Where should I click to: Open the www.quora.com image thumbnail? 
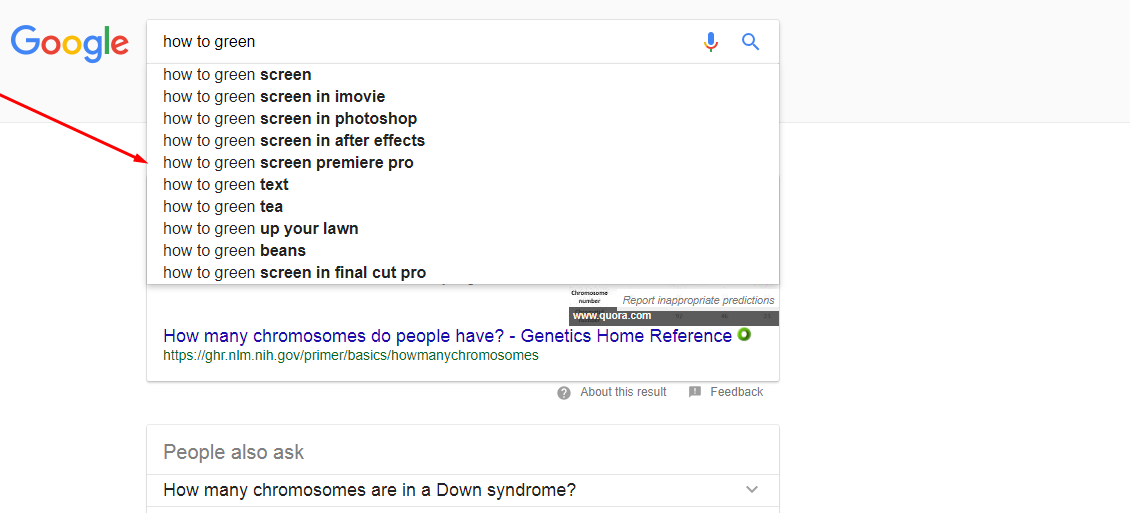pyautogui.click(x=674, y=306)
